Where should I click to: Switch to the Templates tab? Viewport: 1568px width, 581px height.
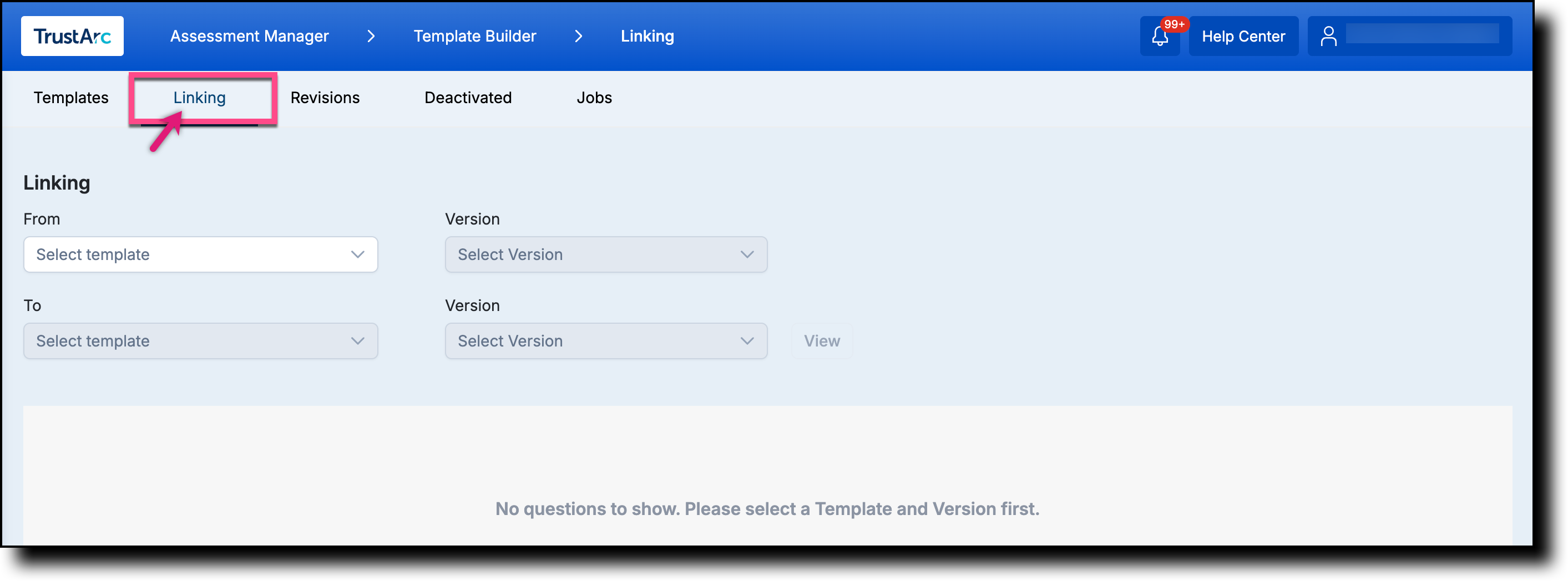70,98
